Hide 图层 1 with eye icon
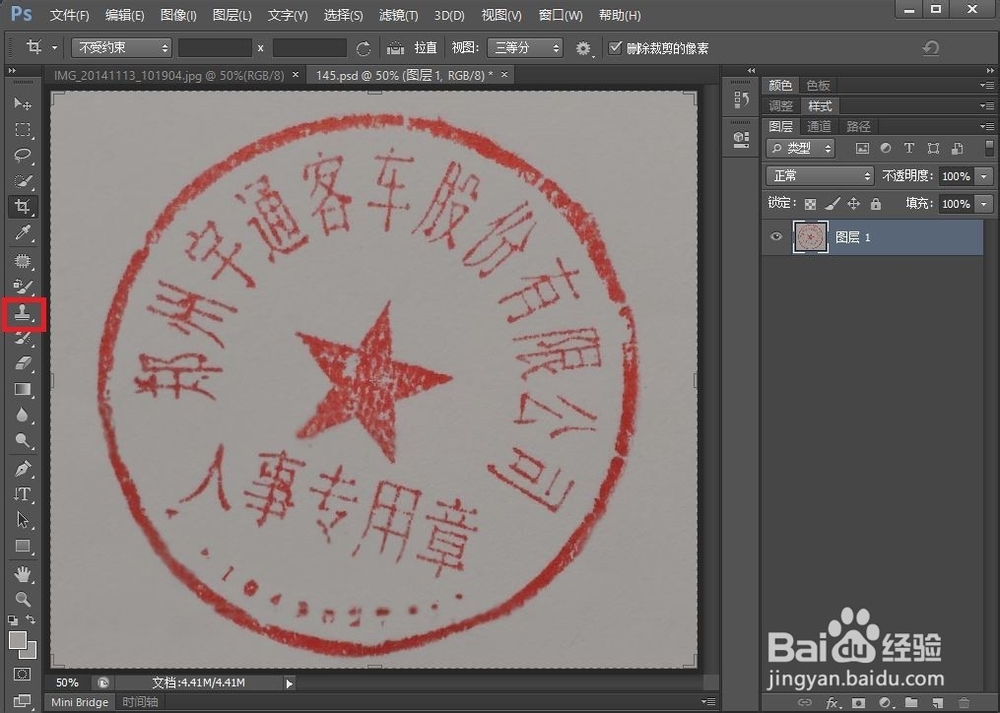This screenshot has width=1000, height=713. pyautogui.click(x=776, y=237)
